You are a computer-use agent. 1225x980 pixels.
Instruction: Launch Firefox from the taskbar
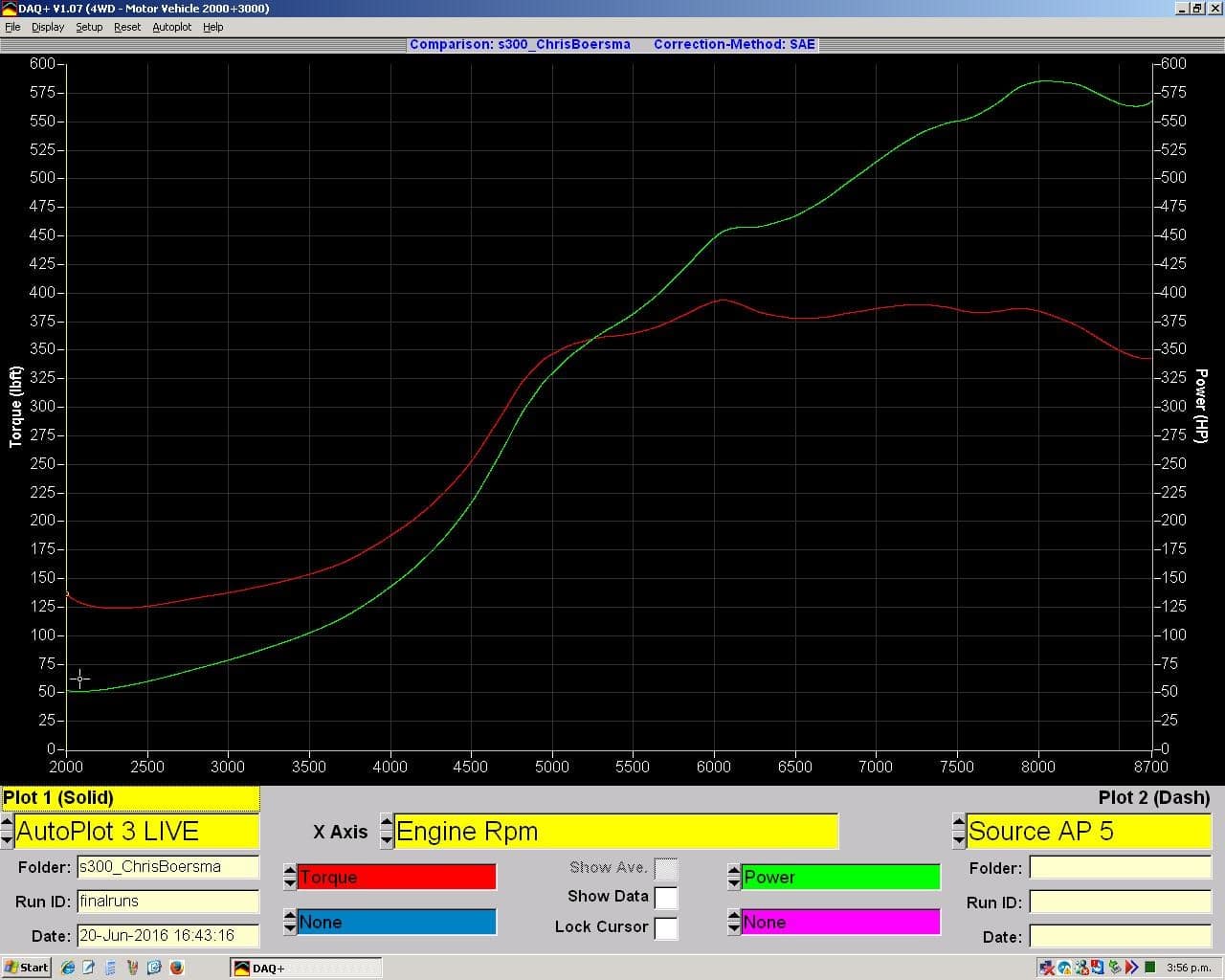tap(177, 968)
